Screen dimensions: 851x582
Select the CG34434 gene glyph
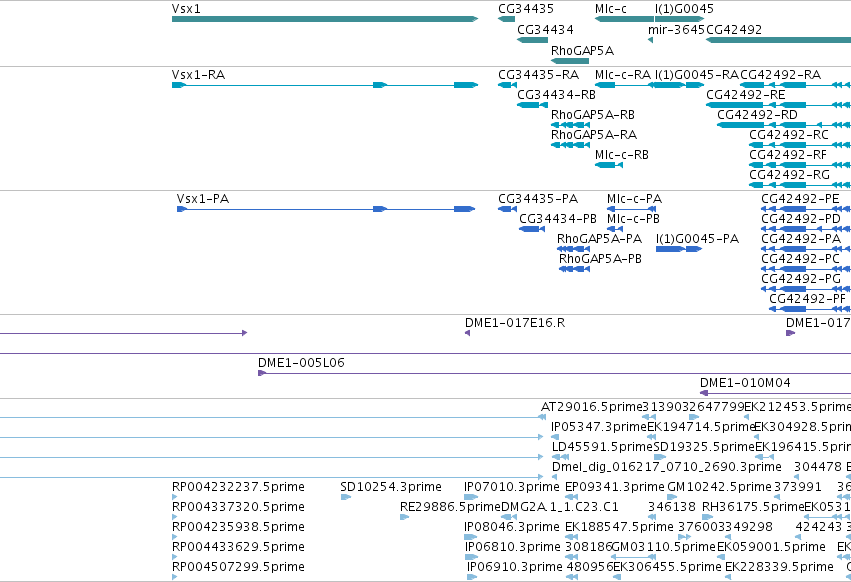(x=532, y=40)
